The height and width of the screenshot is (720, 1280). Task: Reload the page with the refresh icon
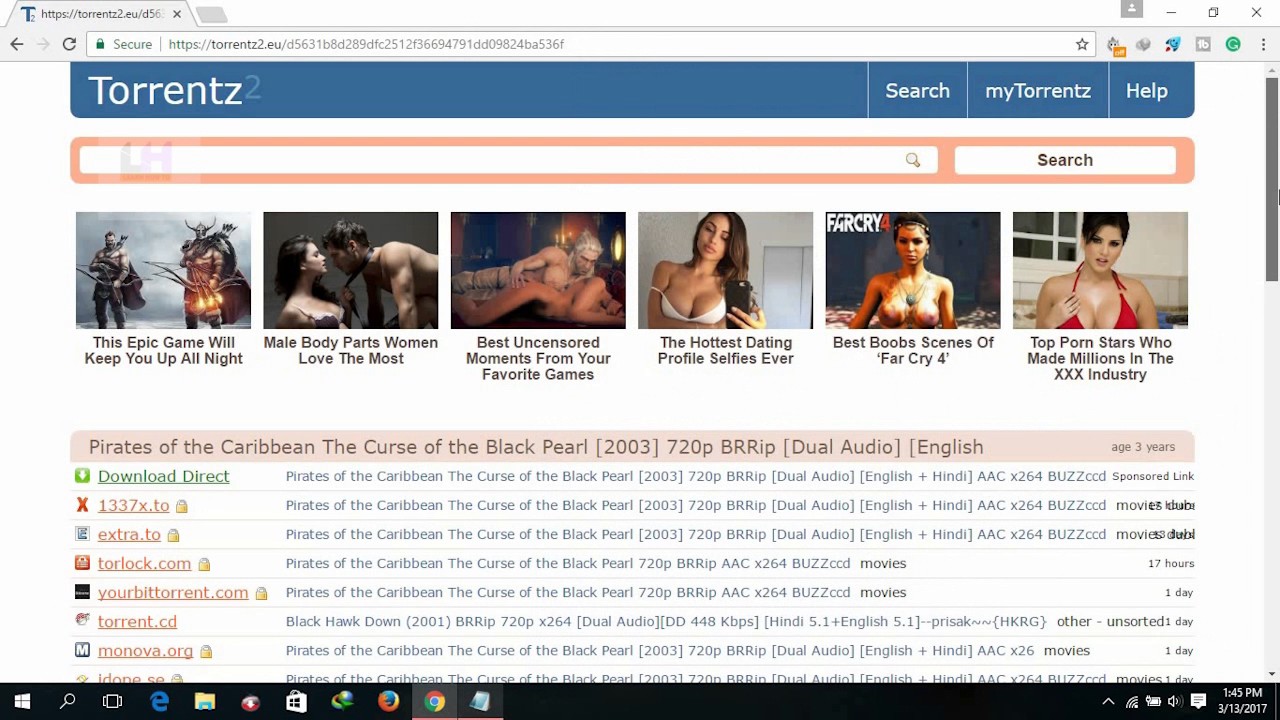(x=69, y=44)
